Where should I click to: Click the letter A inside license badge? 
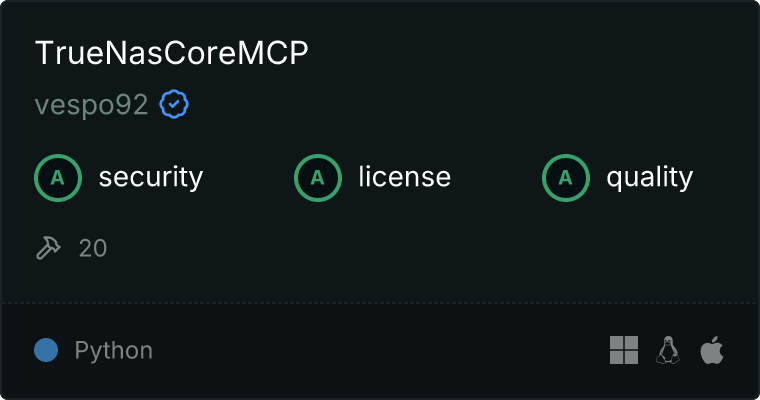coord(317,178)
